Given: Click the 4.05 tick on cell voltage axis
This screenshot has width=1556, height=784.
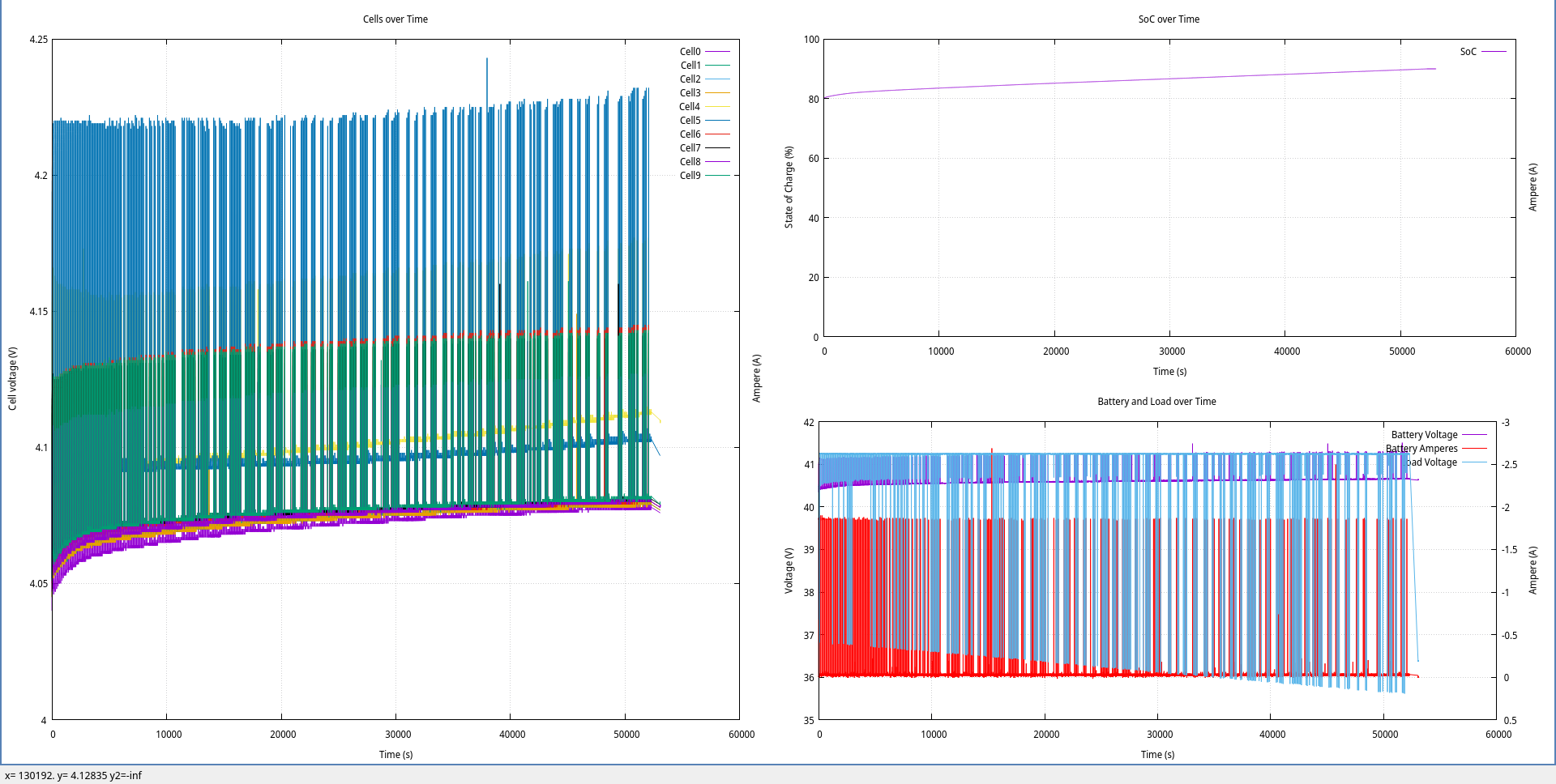Looking at the screenshot, I should click(x=39, y=584).
